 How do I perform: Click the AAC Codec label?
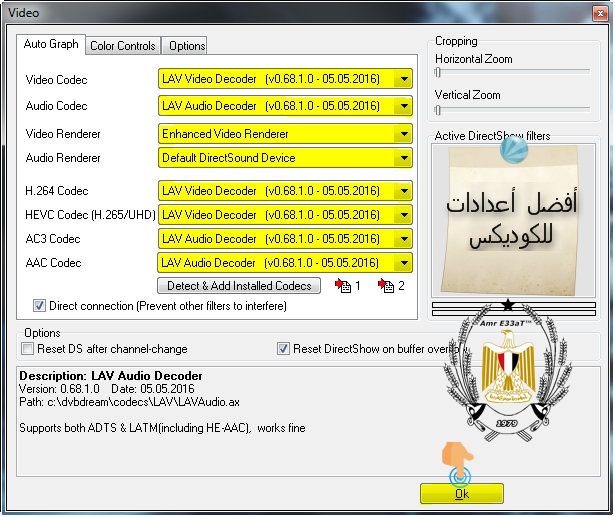pos(53,262)
